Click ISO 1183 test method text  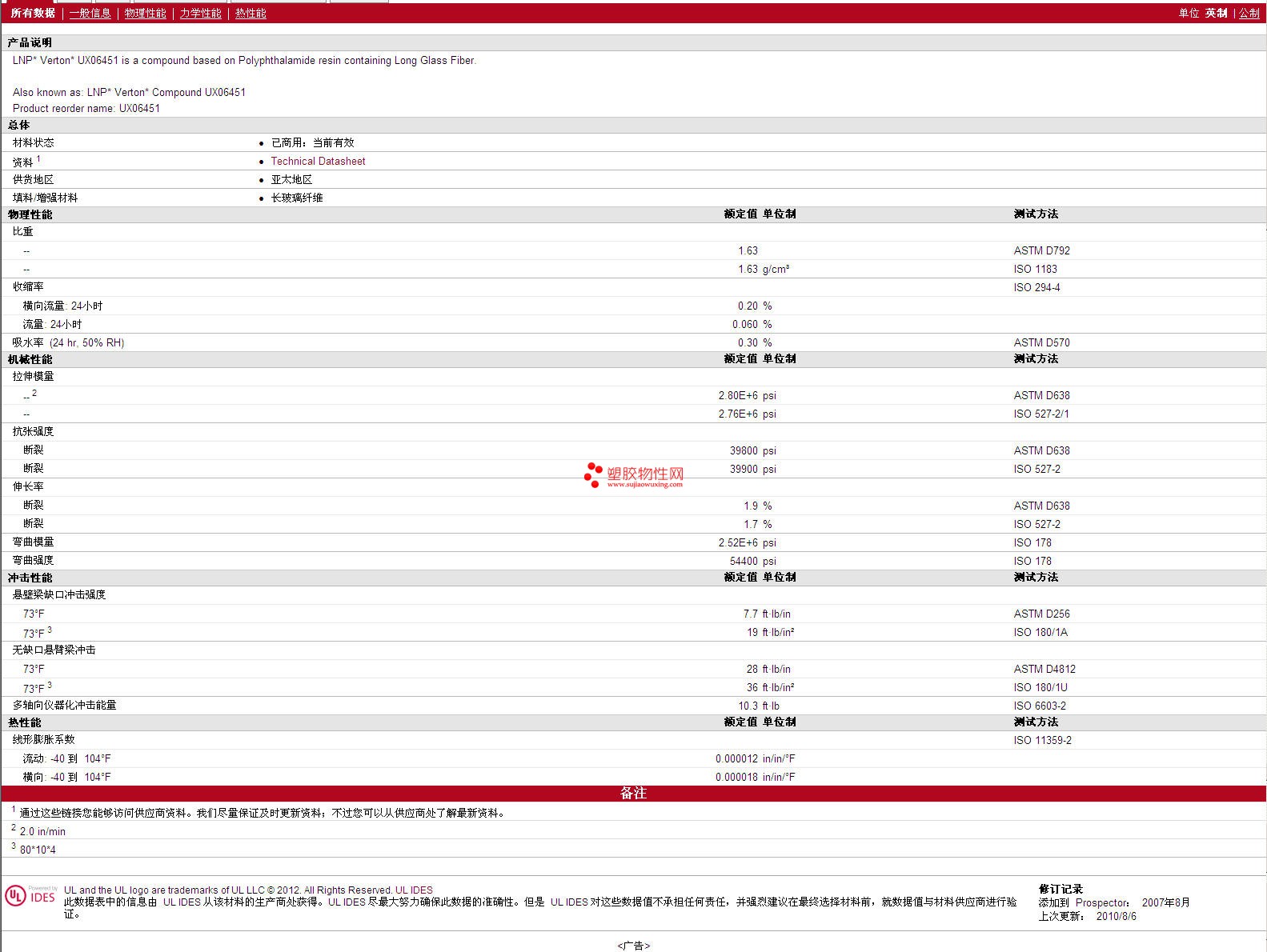click(1035, 270)
